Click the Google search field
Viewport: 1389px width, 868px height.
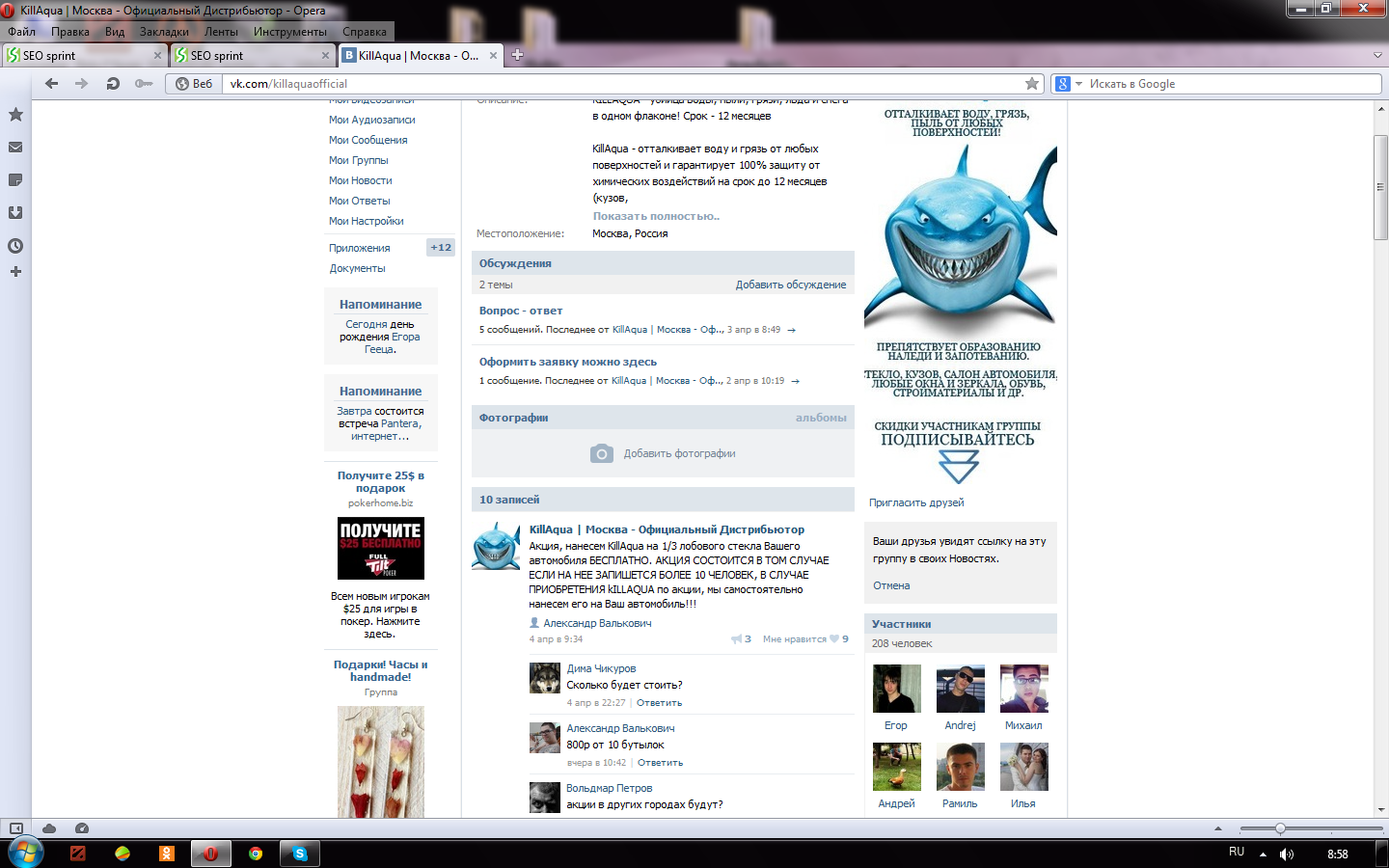pos(1233,84)
